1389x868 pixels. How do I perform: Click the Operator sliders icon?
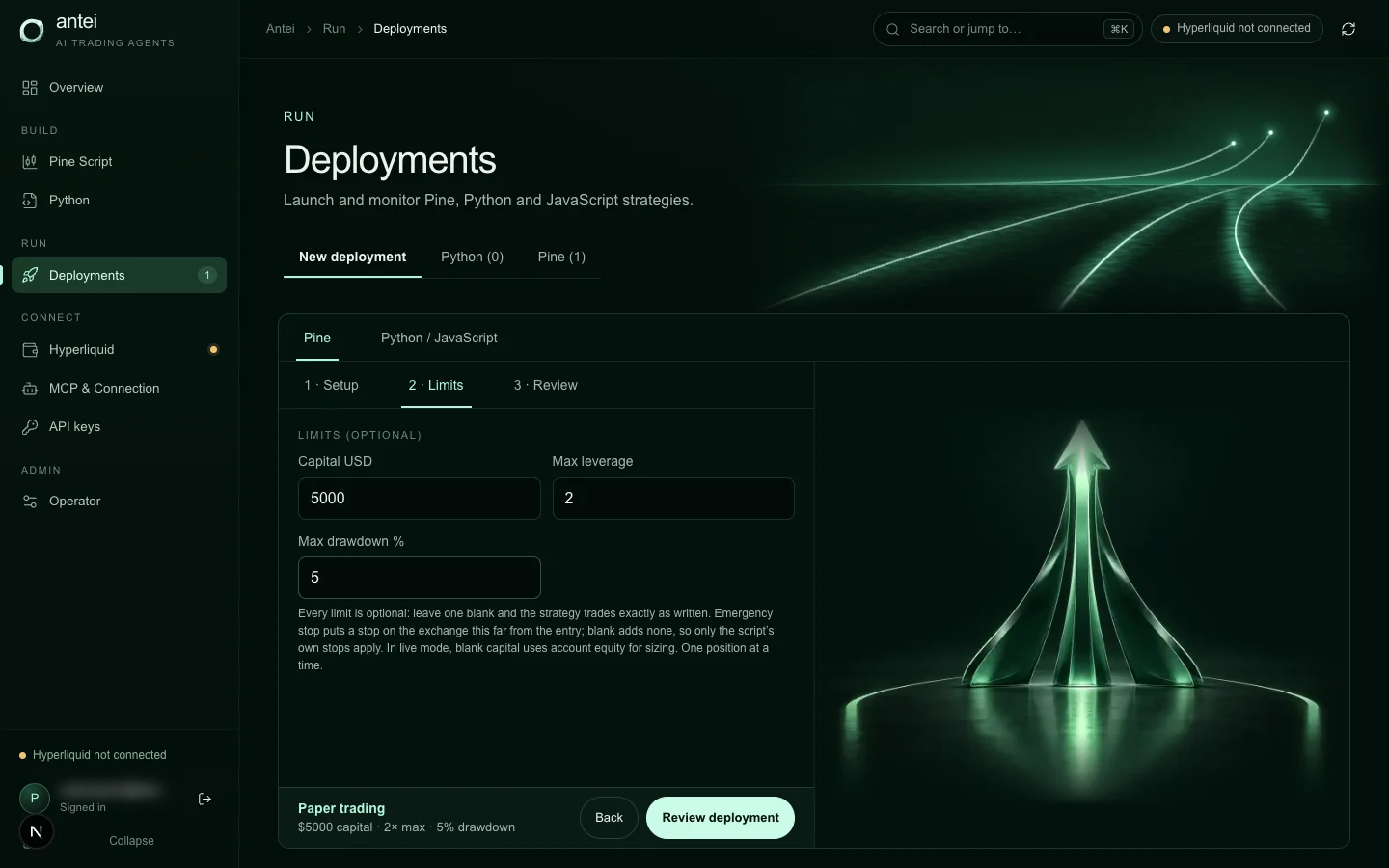click(x=30, y=502)
